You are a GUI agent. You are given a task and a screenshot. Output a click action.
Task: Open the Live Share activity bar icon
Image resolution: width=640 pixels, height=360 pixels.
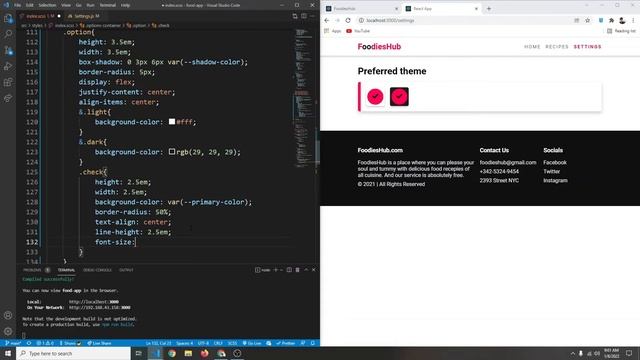click(8, 98)
